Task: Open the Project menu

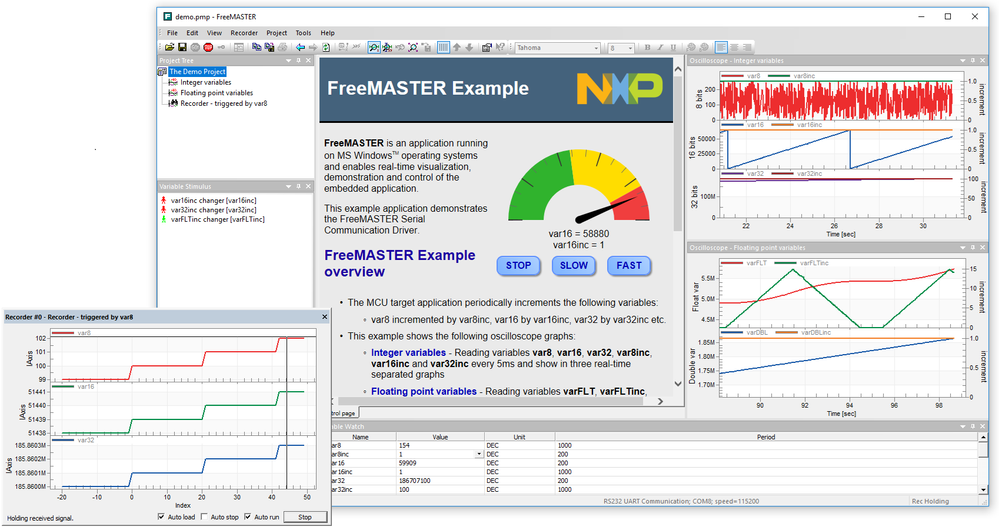Action: point(277,33)
